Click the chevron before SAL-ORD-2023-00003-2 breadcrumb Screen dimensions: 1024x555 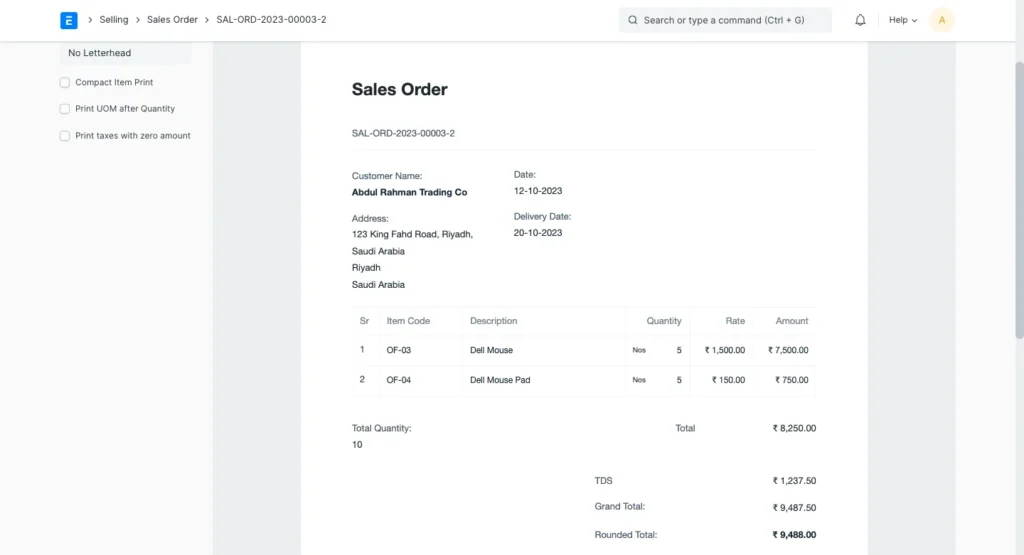(x=207, y=20)
